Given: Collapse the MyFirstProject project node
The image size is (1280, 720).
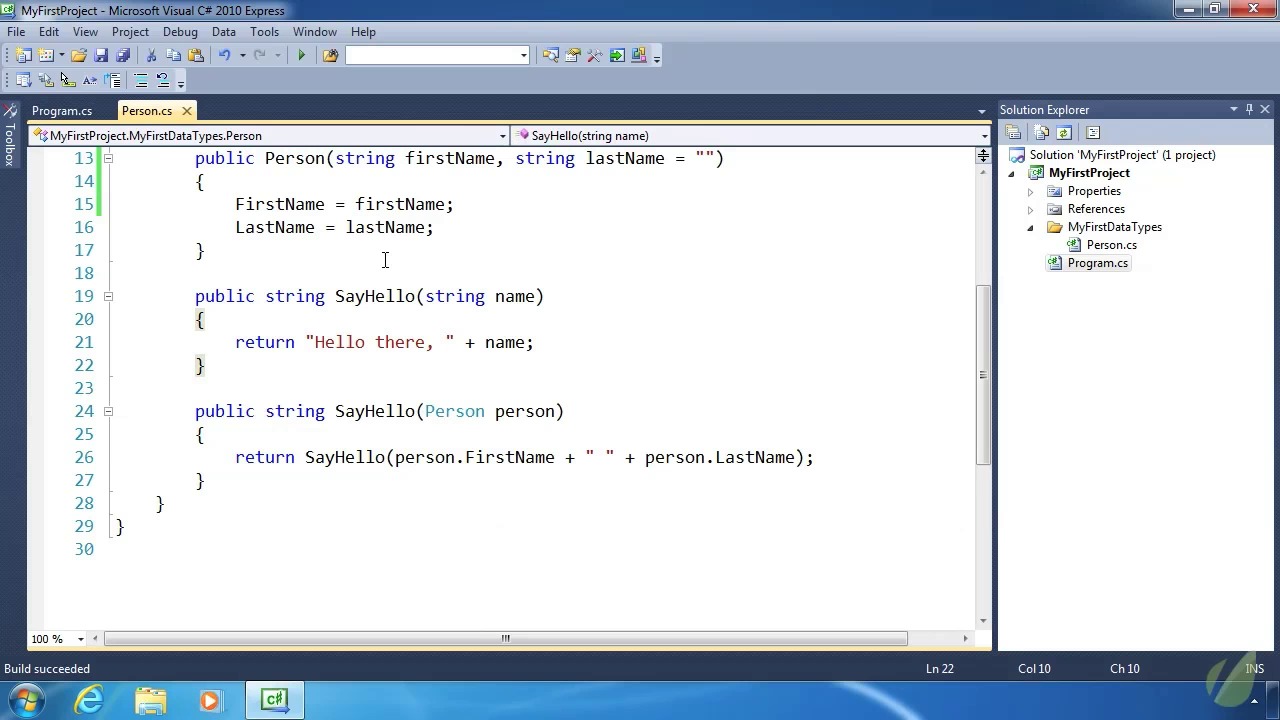Looking at the screenshot, I should pos(1011,174).
